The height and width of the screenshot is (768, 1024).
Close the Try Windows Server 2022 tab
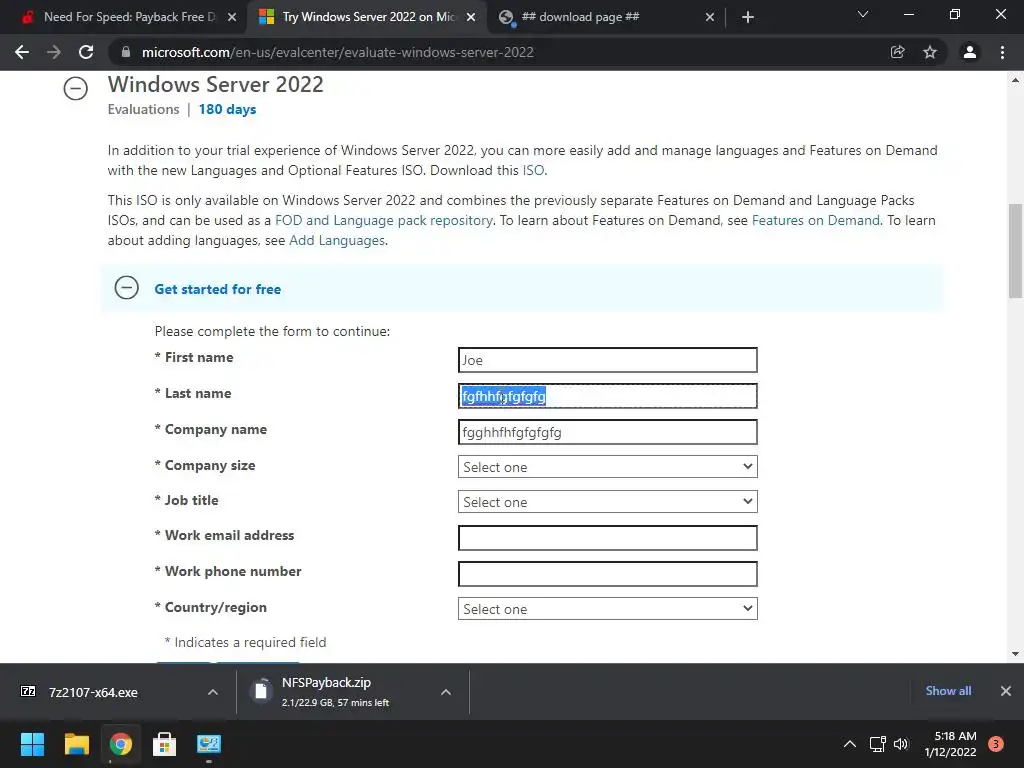pyautogui.click(x=471, y=17)
